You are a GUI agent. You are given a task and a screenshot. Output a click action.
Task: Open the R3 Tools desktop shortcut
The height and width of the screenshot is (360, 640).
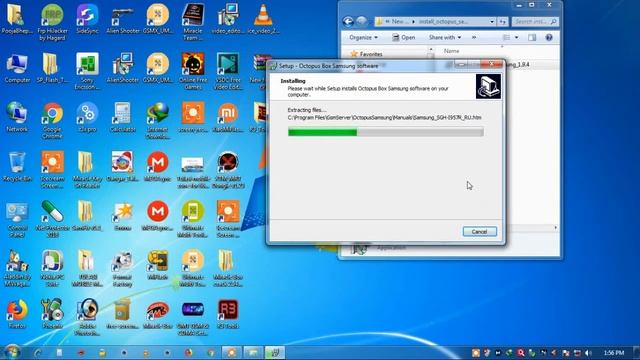[x=228, y=313]
